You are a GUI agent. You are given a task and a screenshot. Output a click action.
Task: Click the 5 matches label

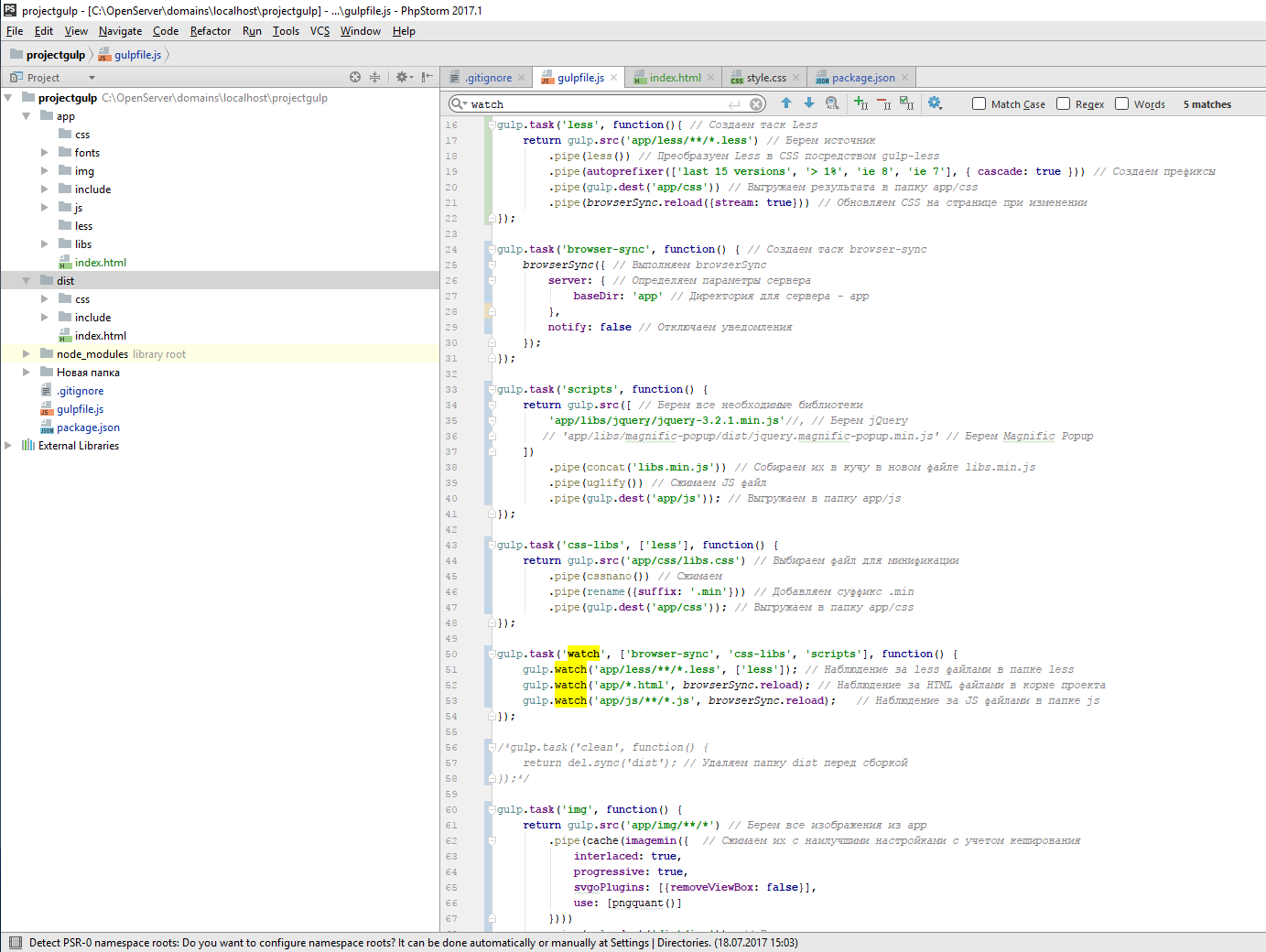[1206, 104]
